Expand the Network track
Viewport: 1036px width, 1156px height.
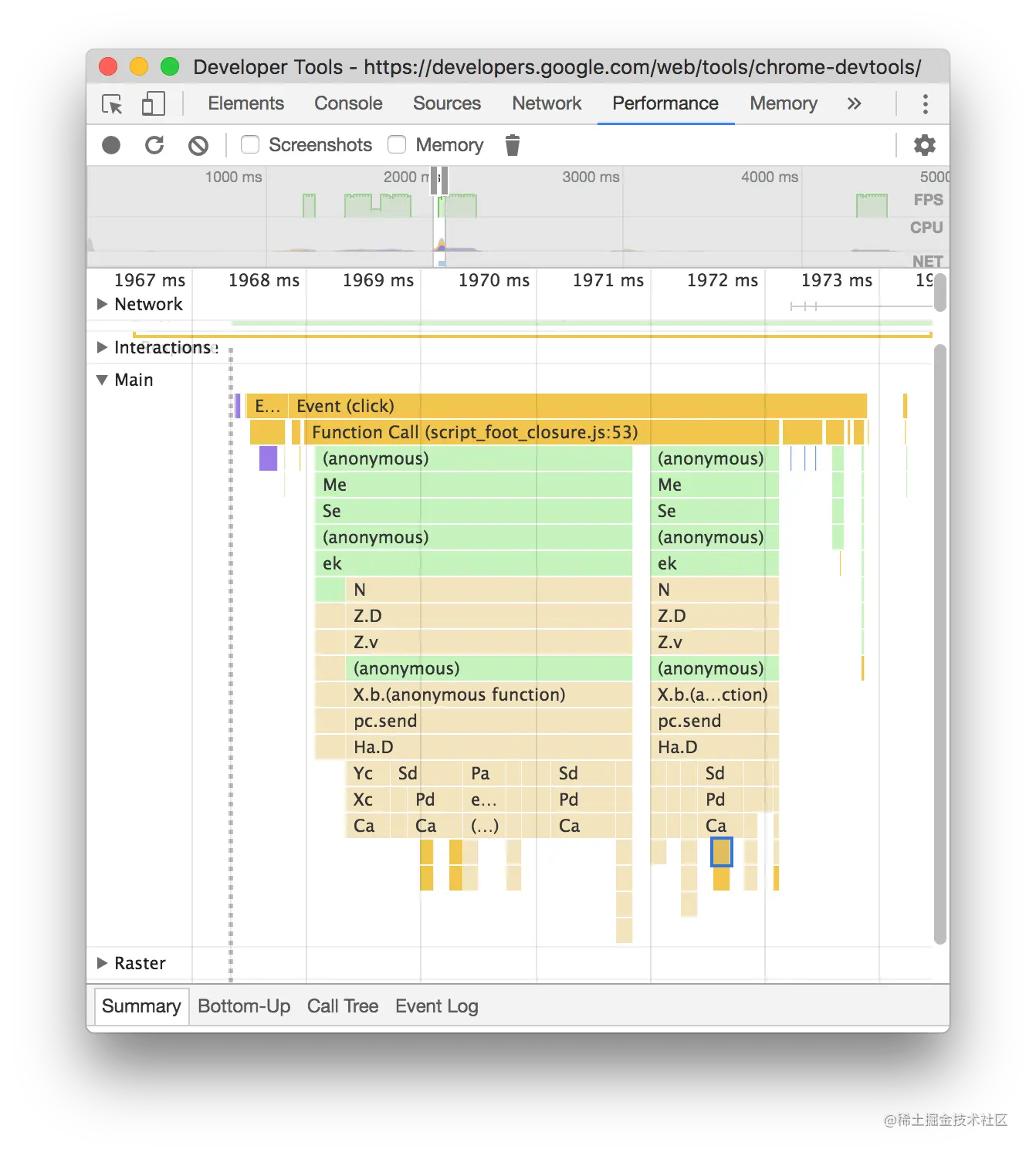[x=102, y=304]
